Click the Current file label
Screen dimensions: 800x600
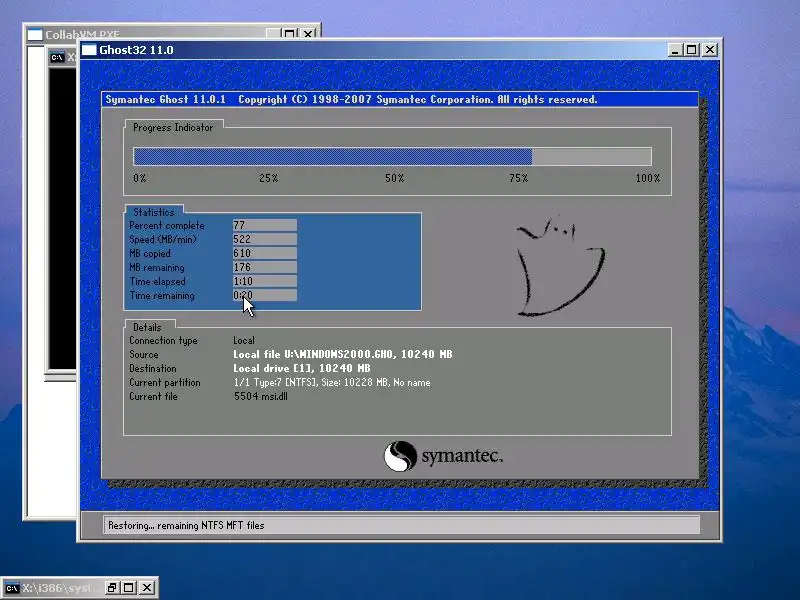click(x=154, y=396)
